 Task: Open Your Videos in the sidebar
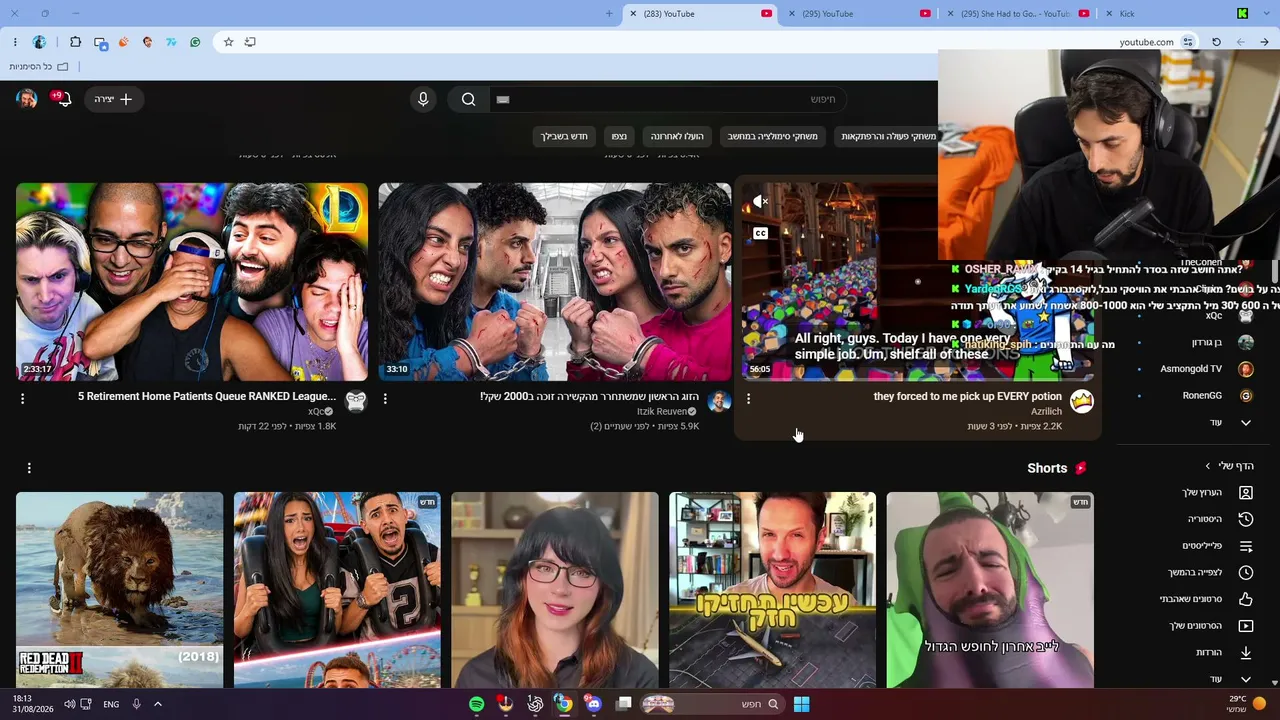[x=1210, y=626]
